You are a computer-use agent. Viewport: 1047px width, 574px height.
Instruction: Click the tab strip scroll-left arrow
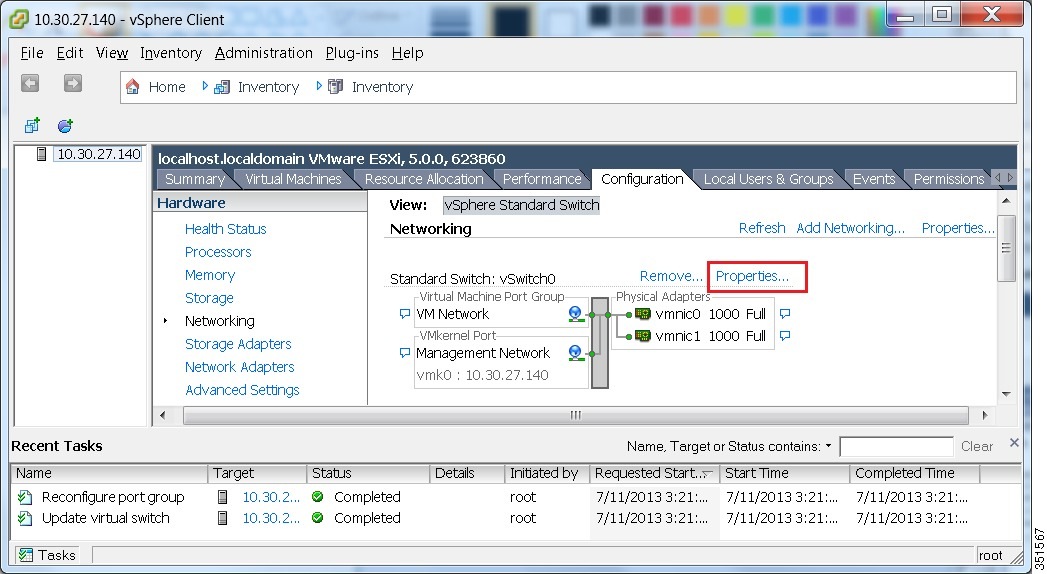[998, 178]
